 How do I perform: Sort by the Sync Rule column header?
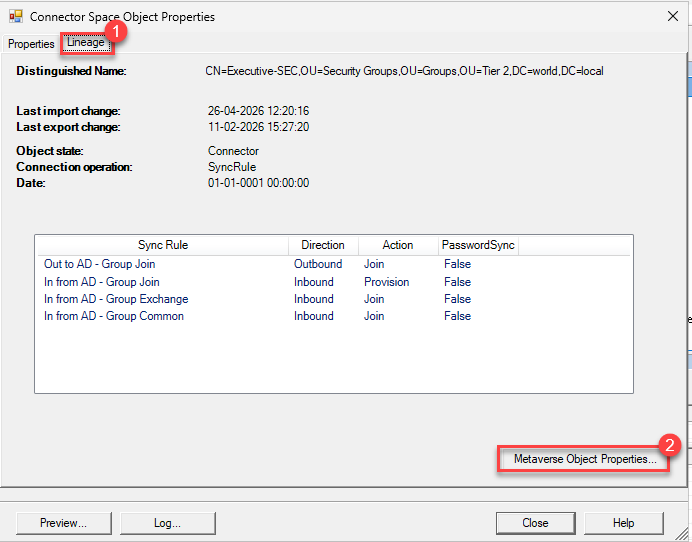click(x=162, y=245)
